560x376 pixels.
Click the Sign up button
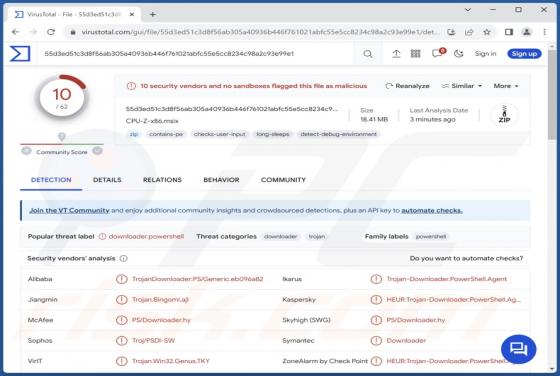tap(524, 54)
